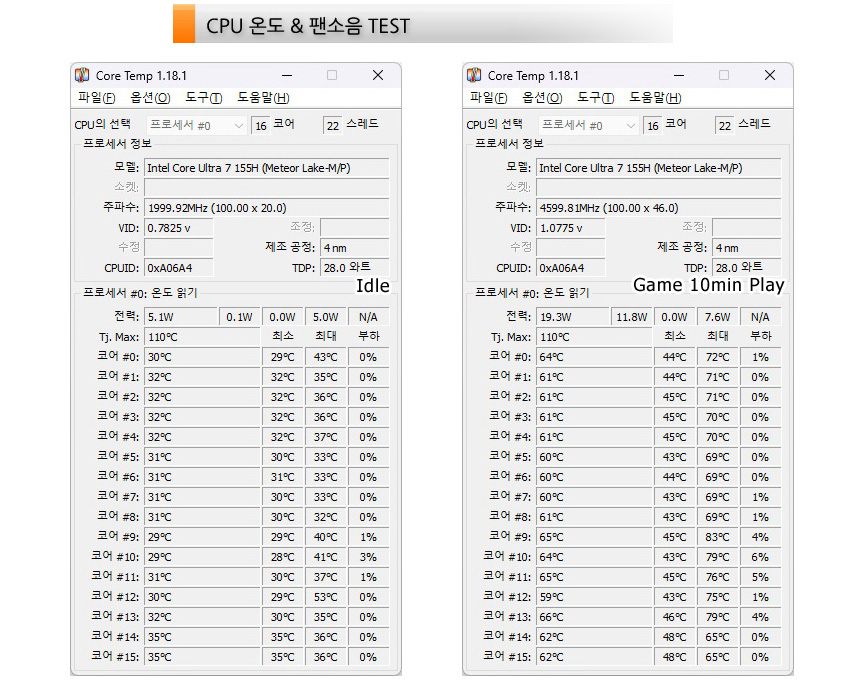The width and height of the screenshot is (860, 680).
Task: Click the maximize button of right window
Action: 724,75
